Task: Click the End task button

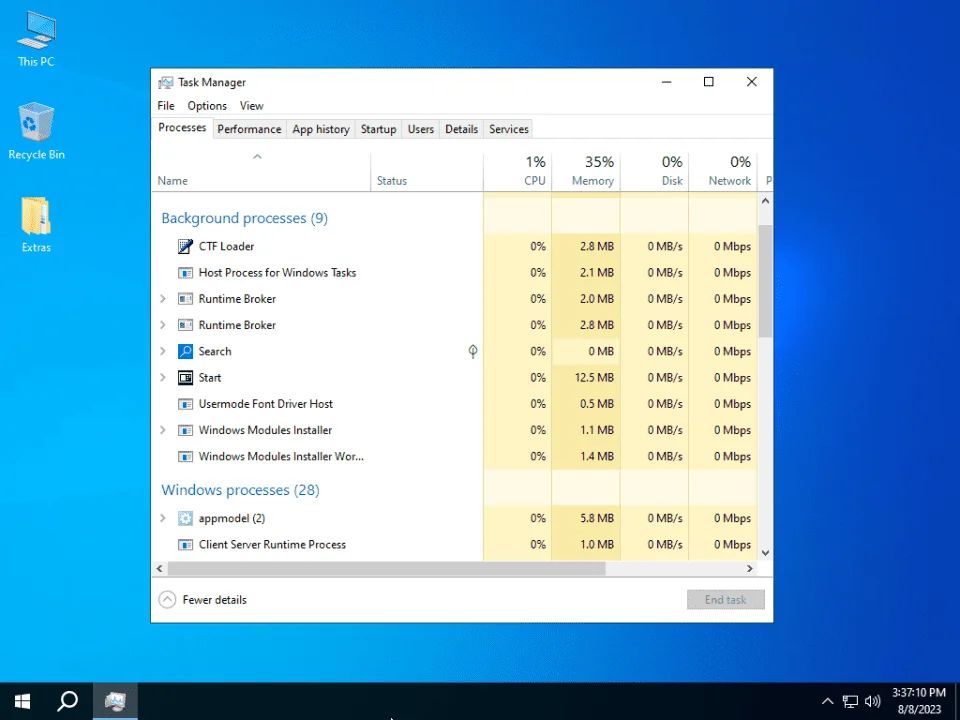Action: point(726,600)
